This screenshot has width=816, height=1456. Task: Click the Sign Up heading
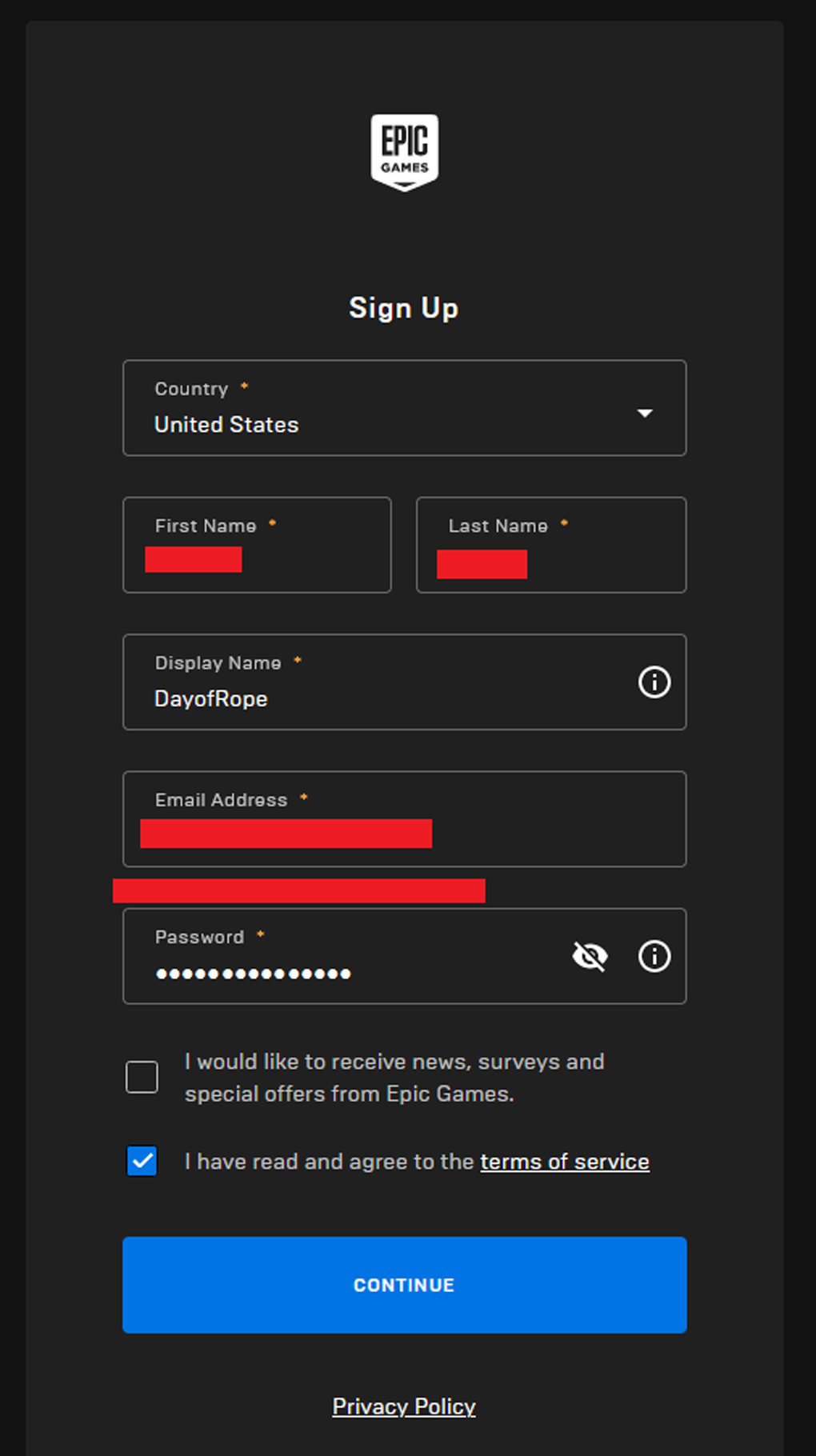(404, 308)
